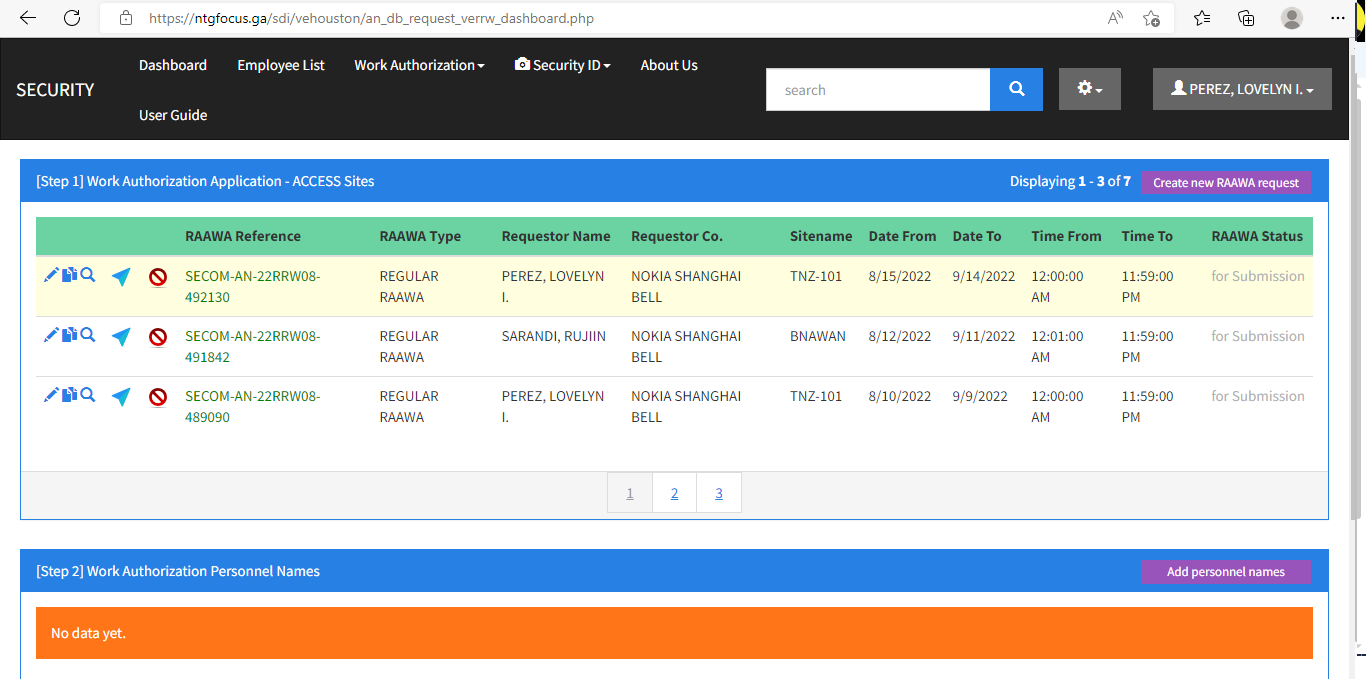The image size is (1366, 679).
Task: Send RAAWA request 491842 via paper plane icon
Action: 121,337
